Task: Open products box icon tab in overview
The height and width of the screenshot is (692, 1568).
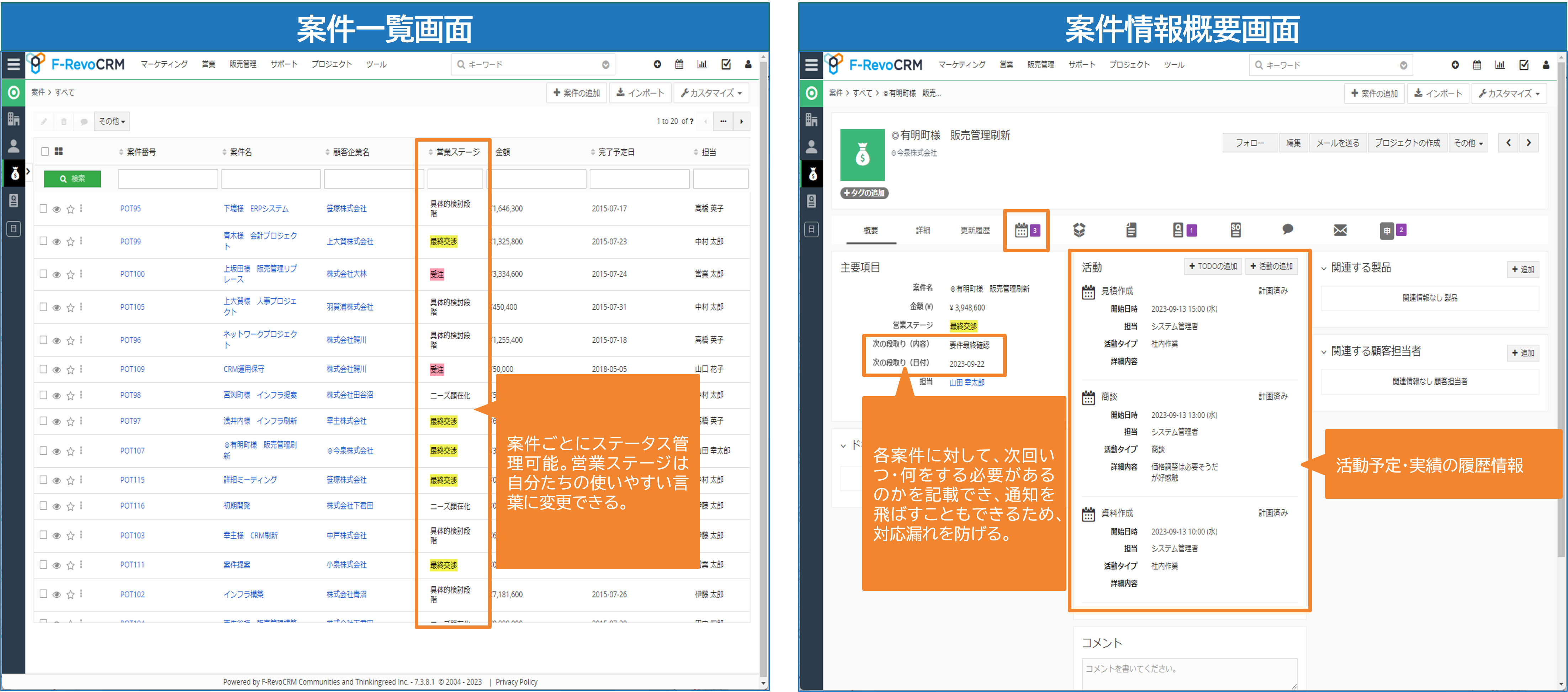Action: [1079, 230]
